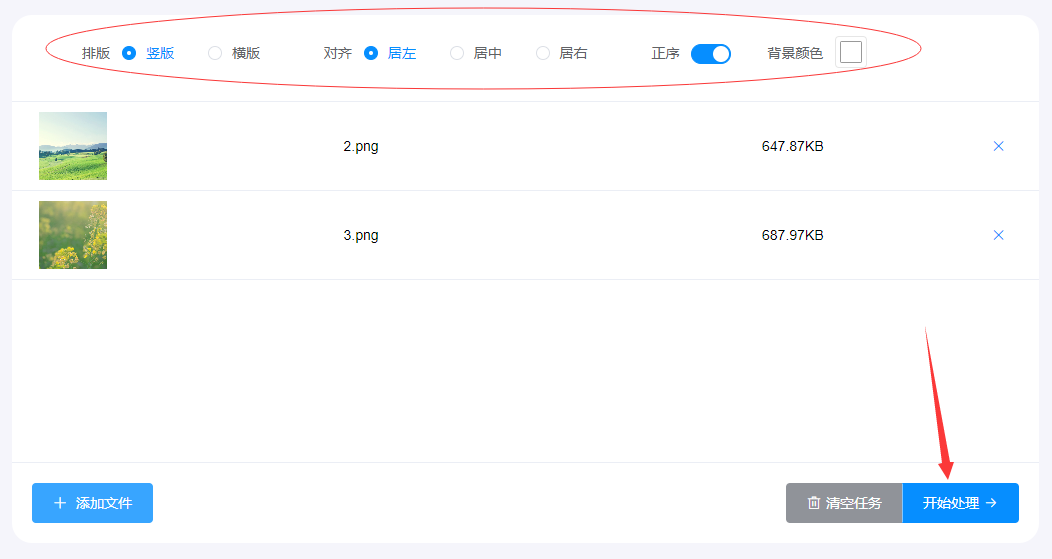
Task: Choose 居右 right alignment
Action: pos(543,53)
